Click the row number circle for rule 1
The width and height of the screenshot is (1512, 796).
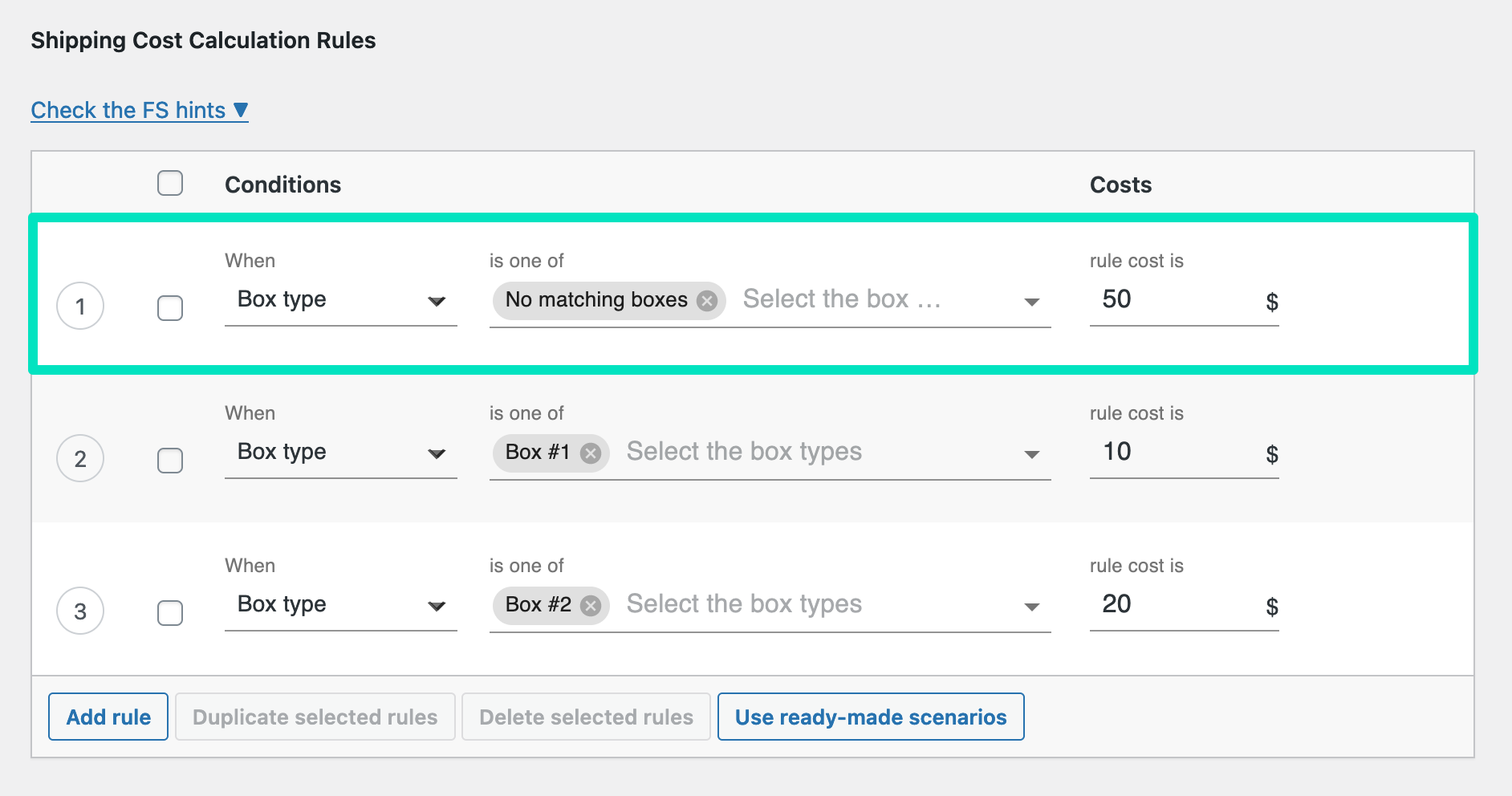[80, 306]
